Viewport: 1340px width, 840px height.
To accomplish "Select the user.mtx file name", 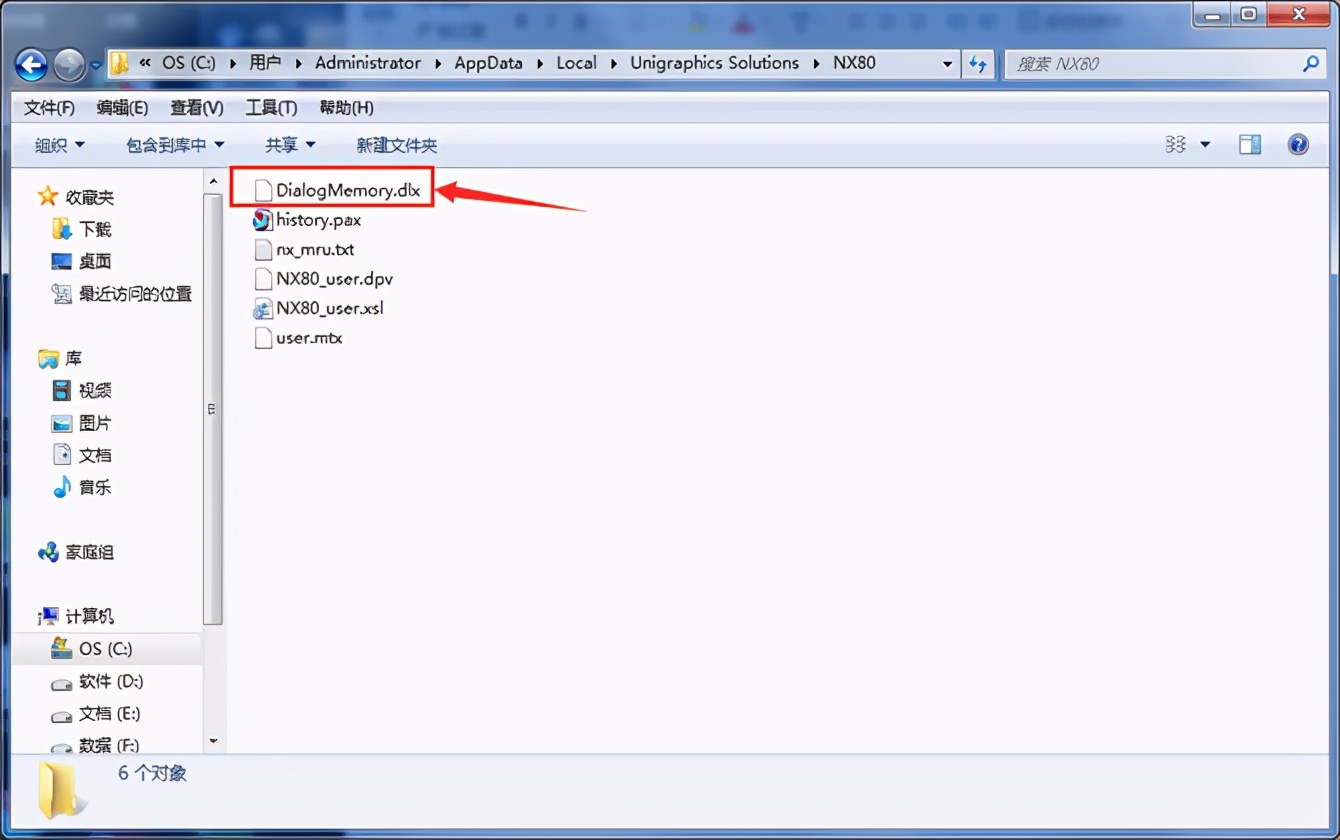I will pos(309,338).
